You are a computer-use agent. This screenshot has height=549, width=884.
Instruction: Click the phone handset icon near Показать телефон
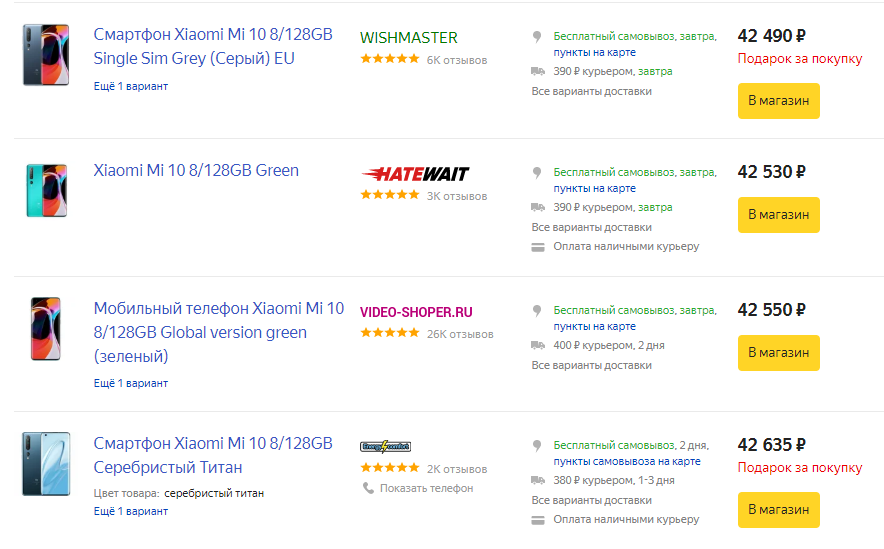click(368, 488)
